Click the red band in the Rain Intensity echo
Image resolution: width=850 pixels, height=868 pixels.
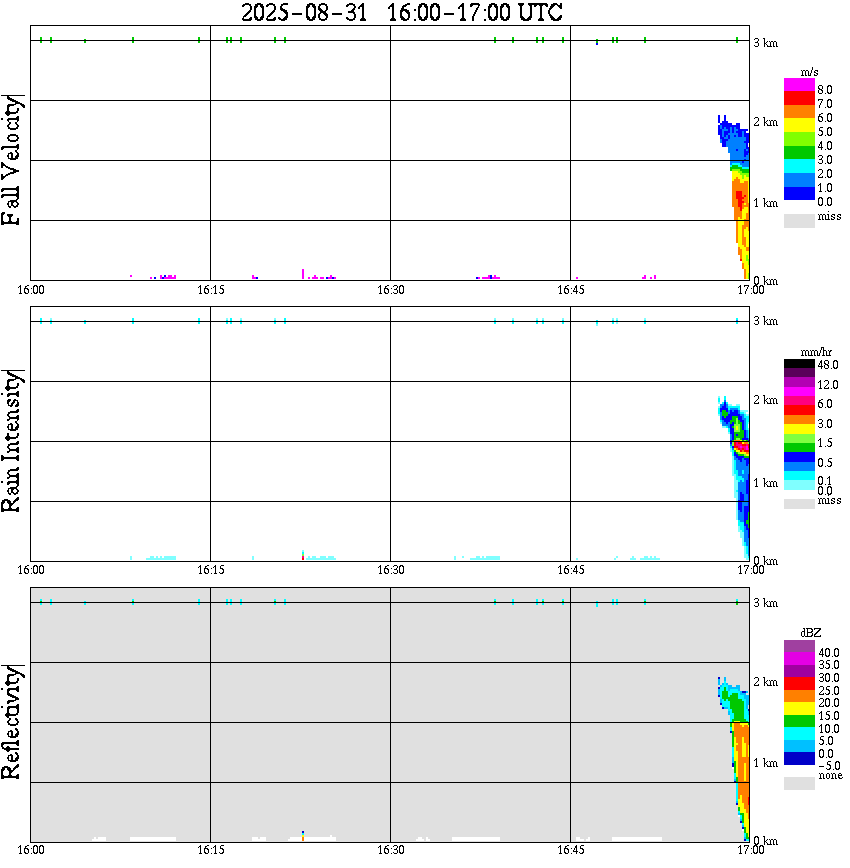pos(741,446)
